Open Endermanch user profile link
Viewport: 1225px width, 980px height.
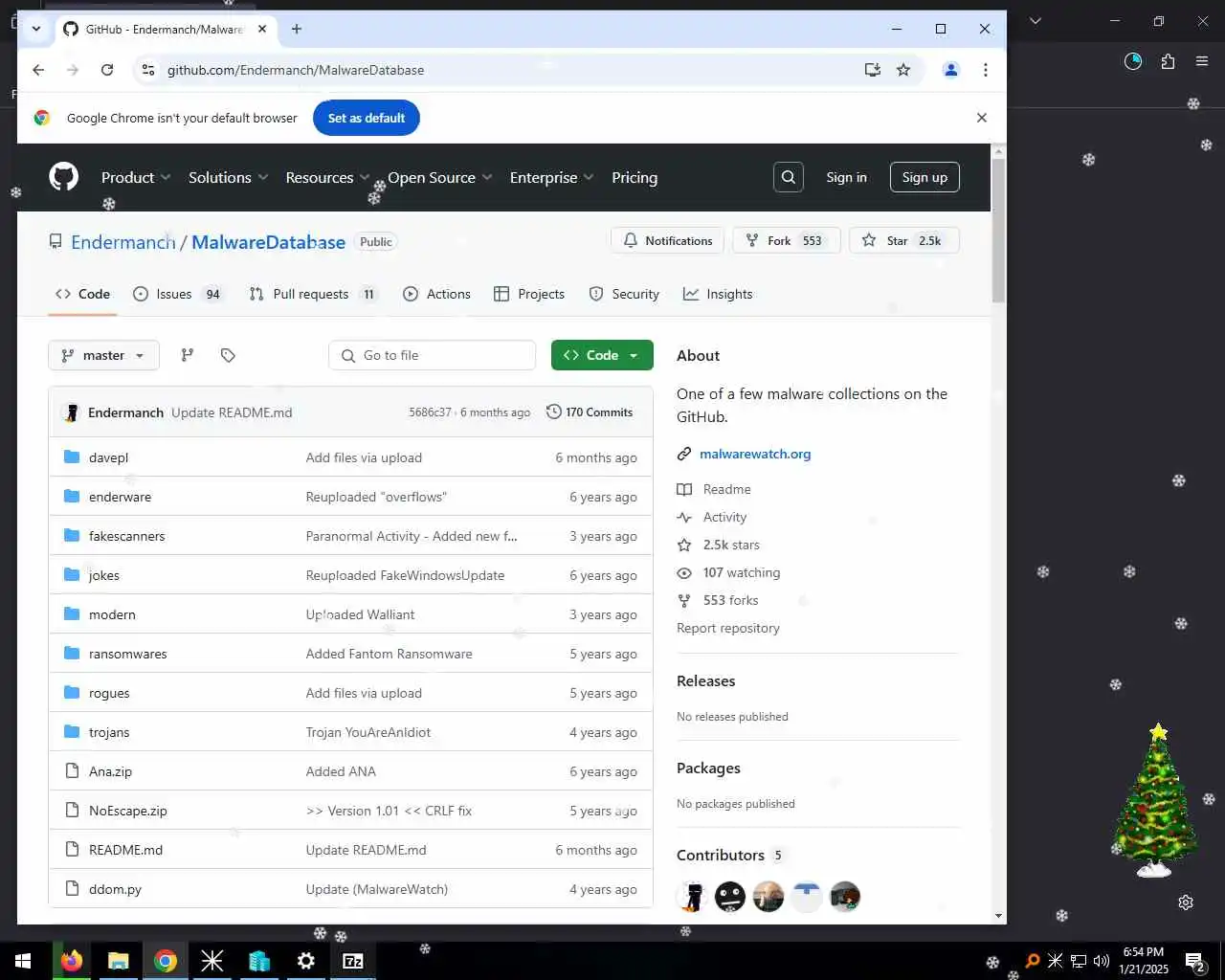[123, 242]
